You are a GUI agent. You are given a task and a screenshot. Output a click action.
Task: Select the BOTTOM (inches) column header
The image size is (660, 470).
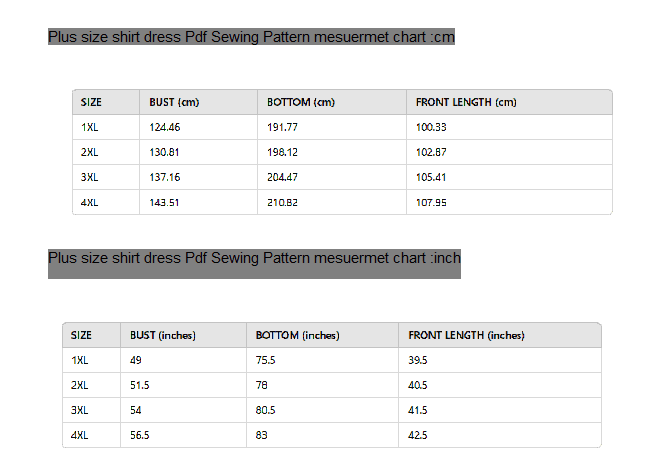[298, 335]
